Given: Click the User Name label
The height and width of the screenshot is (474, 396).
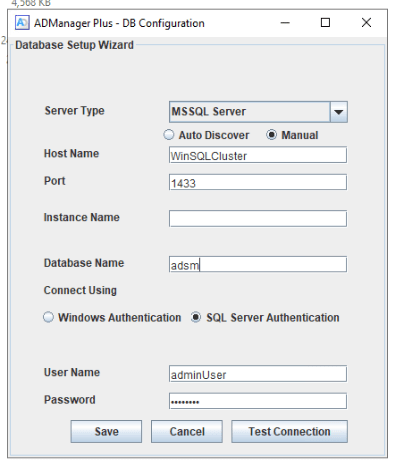Looking at the screenshot, I should [72, 372].
